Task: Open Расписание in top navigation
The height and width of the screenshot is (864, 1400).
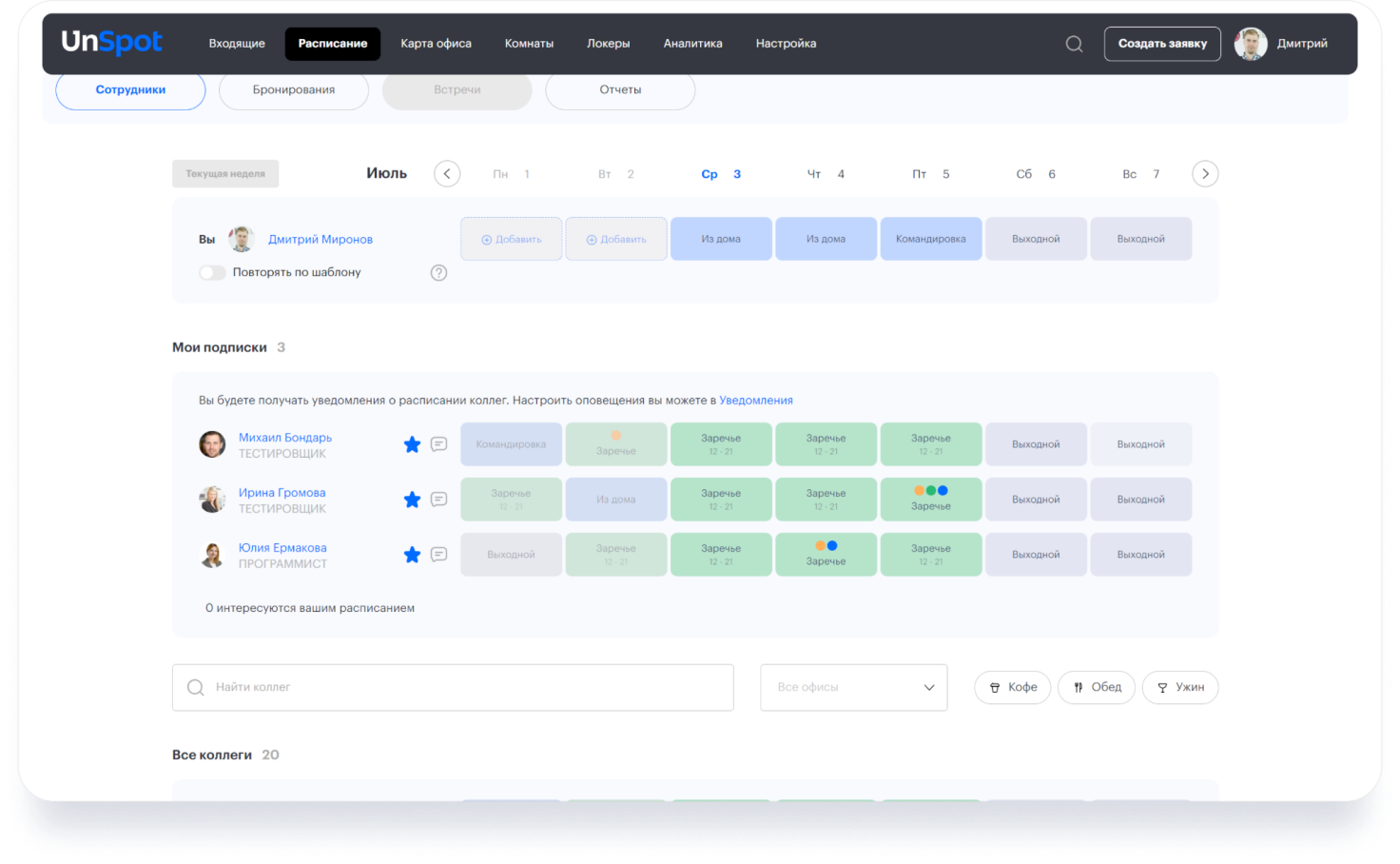Action: [x=333, y=44]
